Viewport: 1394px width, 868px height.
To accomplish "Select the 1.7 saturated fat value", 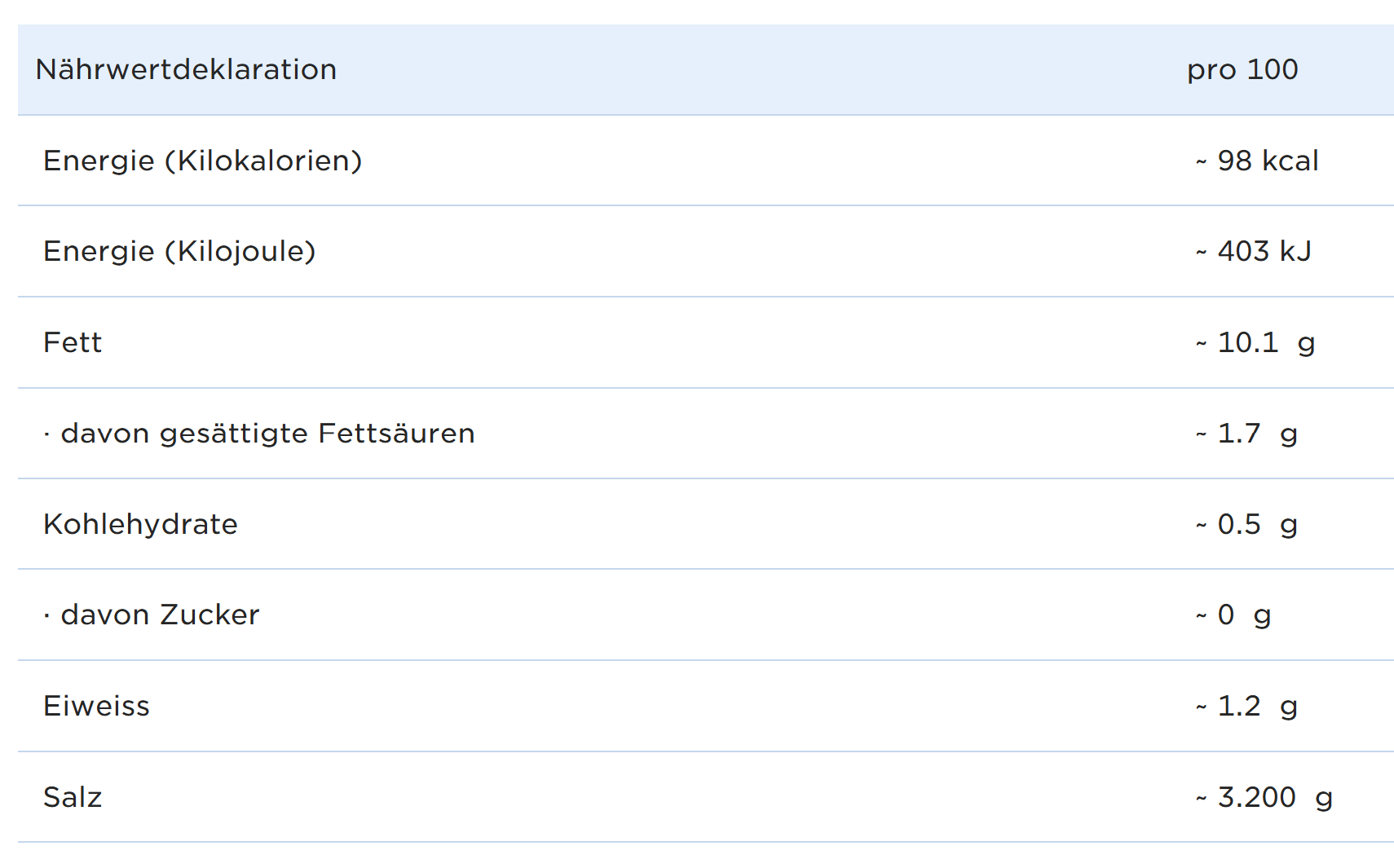I will point(1238,434).
